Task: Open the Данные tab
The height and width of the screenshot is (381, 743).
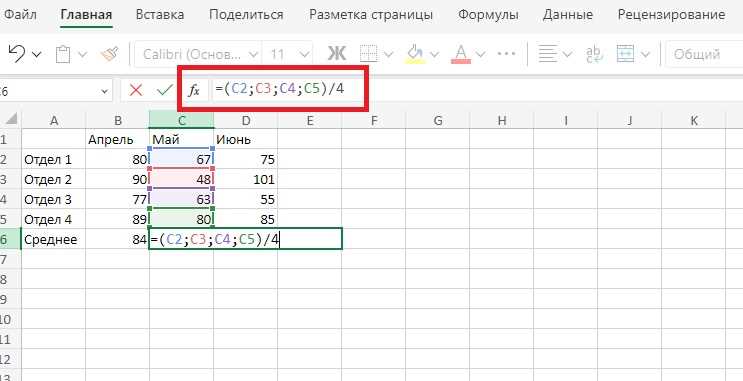Action: [568, 15]
